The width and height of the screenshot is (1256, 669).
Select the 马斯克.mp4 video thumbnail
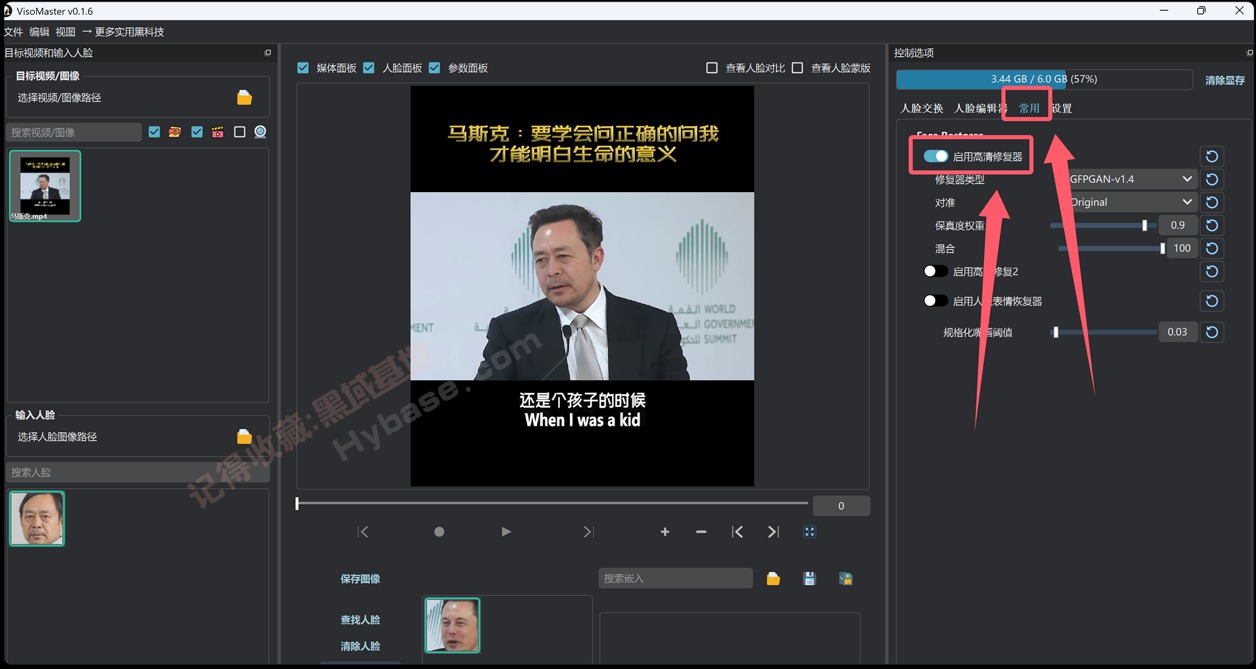(x=45, y=186)
